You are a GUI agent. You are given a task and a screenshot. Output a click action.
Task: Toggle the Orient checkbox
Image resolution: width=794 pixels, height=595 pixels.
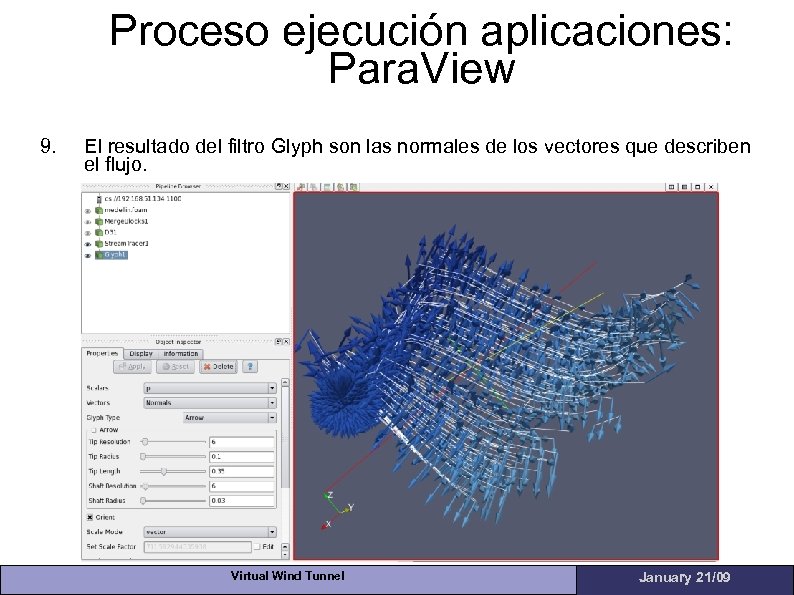pyautogui.click(x=90, y=517)
